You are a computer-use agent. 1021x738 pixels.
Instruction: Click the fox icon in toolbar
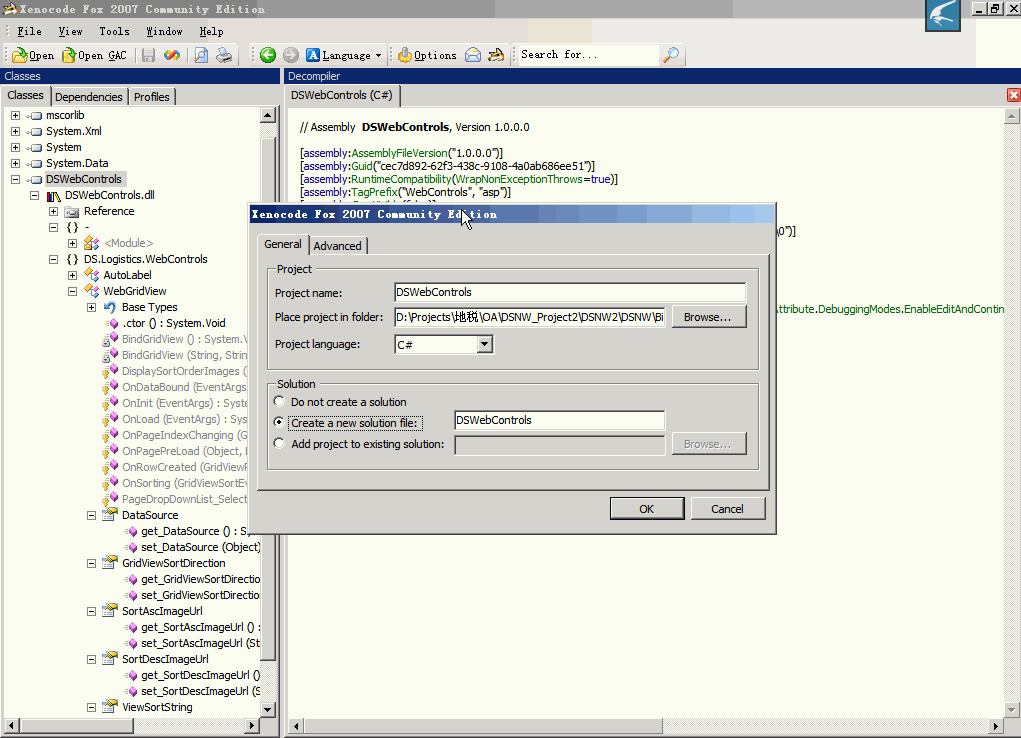pyautogui.click(x=496, y=55)
